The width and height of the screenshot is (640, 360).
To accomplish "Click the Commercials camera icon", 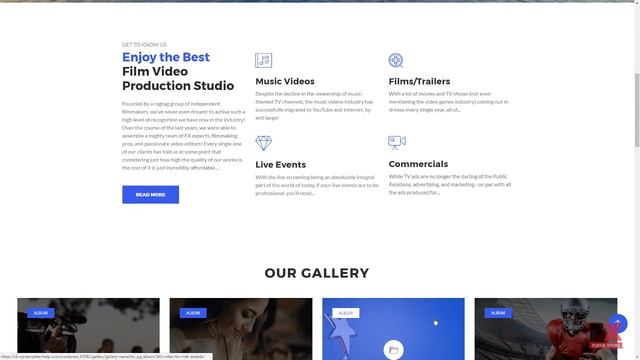I will coord(397,142).
